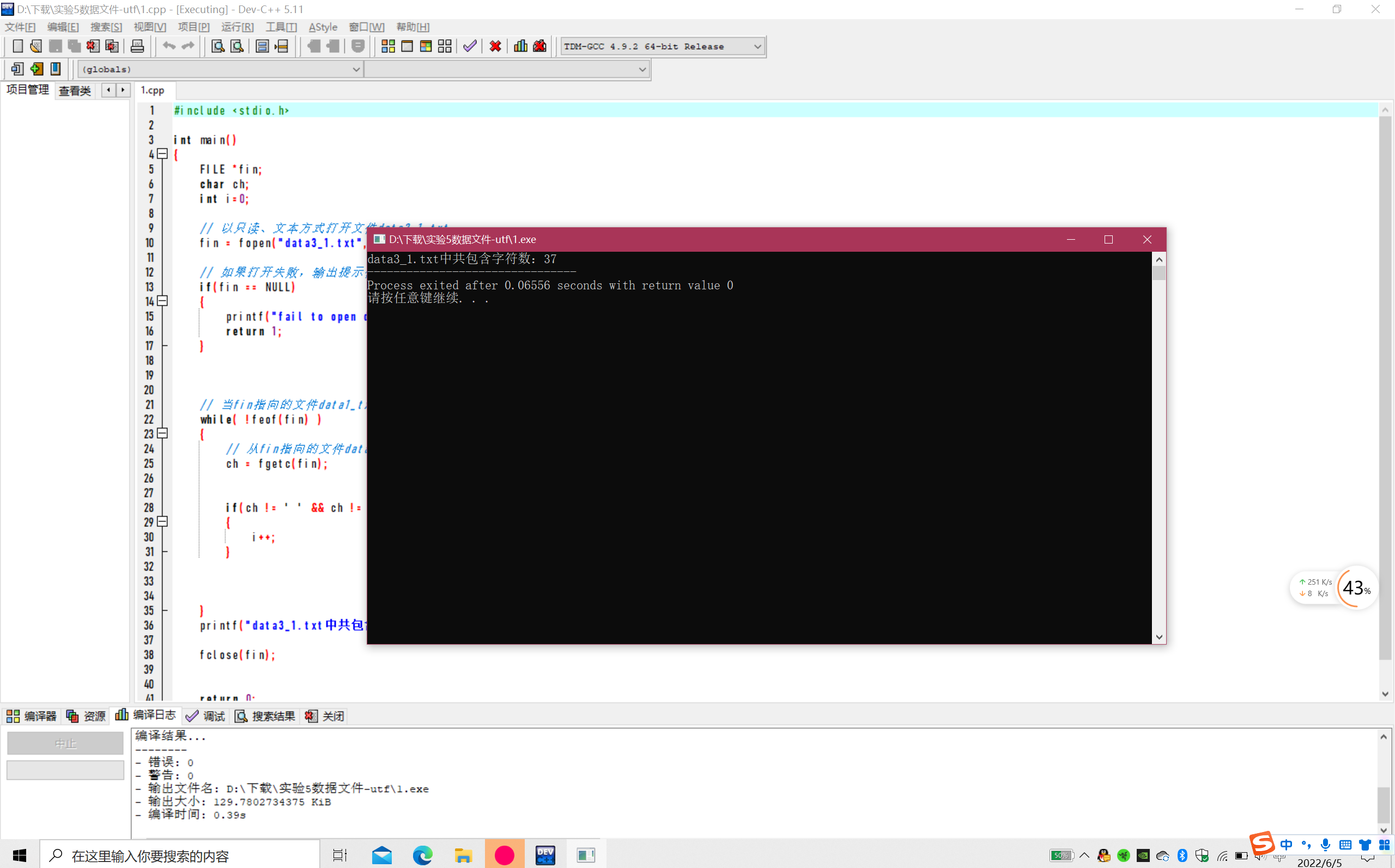Open the TDM-GCC compiler selection dropdown
Viewport: 1395px width, 868px height.
coord(757,46)
